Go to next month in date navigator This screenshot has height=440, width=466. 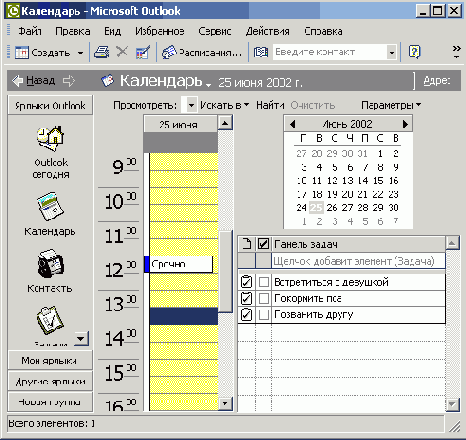coord(405,124)
